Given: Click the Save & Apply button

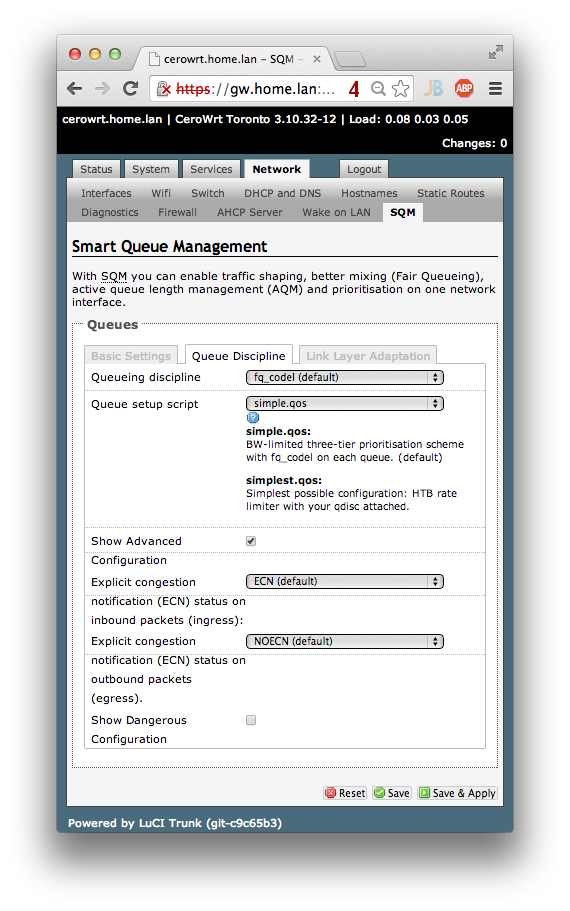Looking at the screenshot, I should pyautogui.click(x=457, y=793).
